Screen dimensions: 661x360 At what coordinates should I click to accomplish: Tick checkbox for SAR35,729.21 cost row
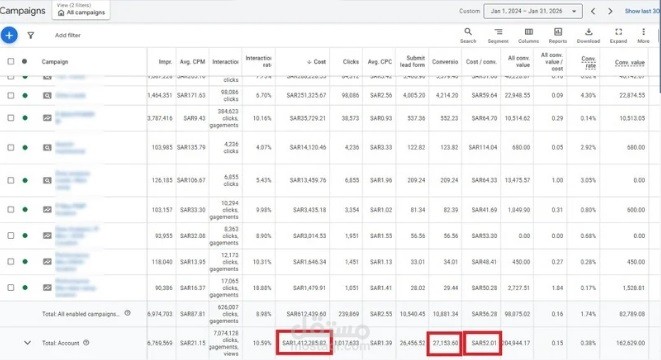click(11, 118)
